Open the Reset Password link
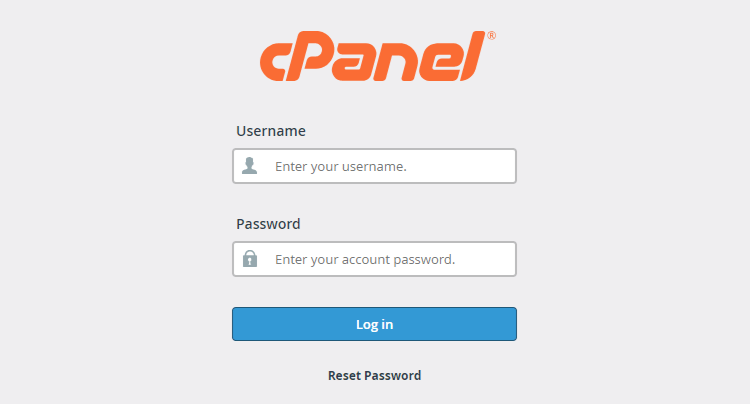Screen dimensions: 750x404 pyautogui.click(x=375, y=375)
